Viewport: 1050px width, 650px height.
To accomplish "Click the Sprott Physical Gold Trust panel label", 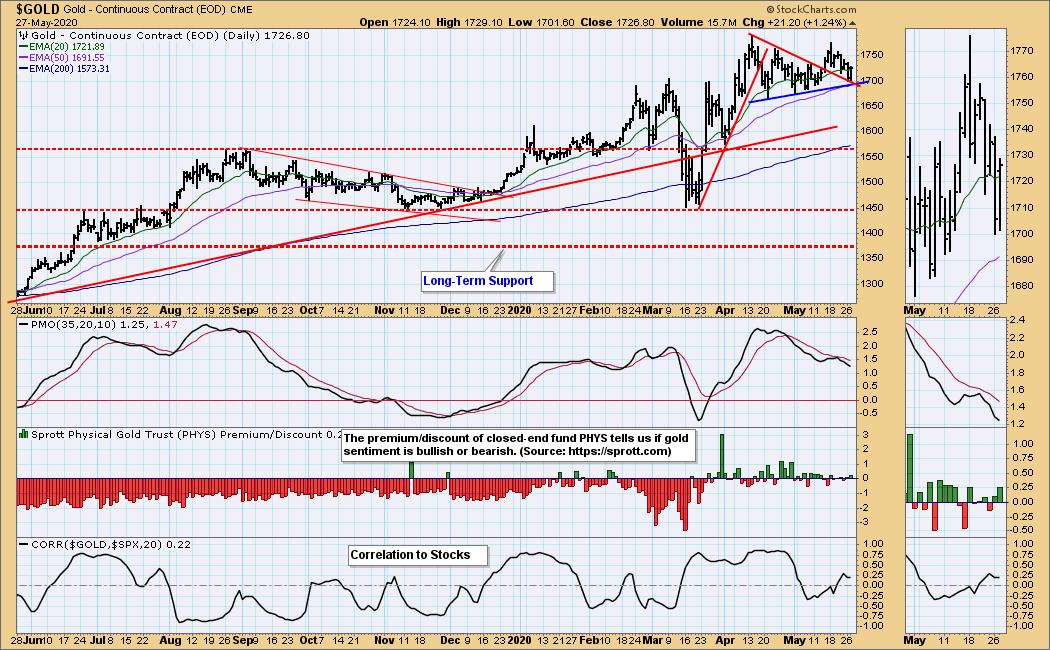I will 180,434.
